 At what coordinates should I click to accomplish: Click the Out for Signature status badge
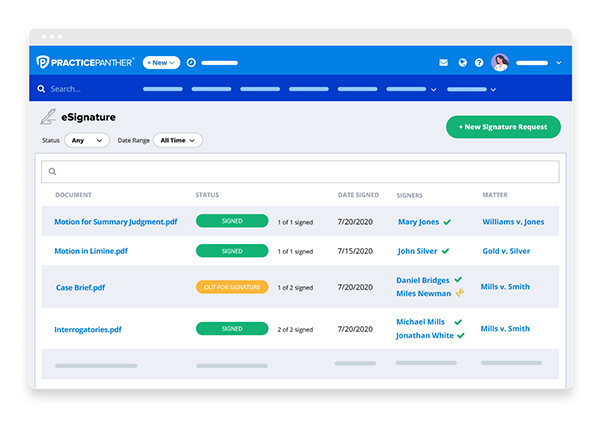point(232,287)
